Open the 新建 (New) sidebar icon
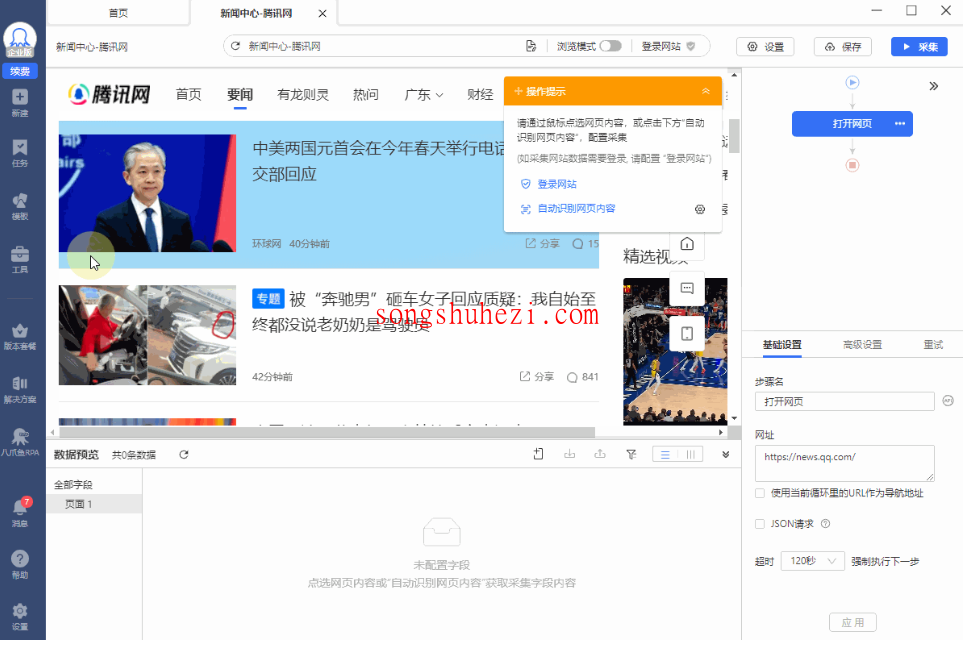The height and width of the screenshot is (645, 972). point(20,102)
